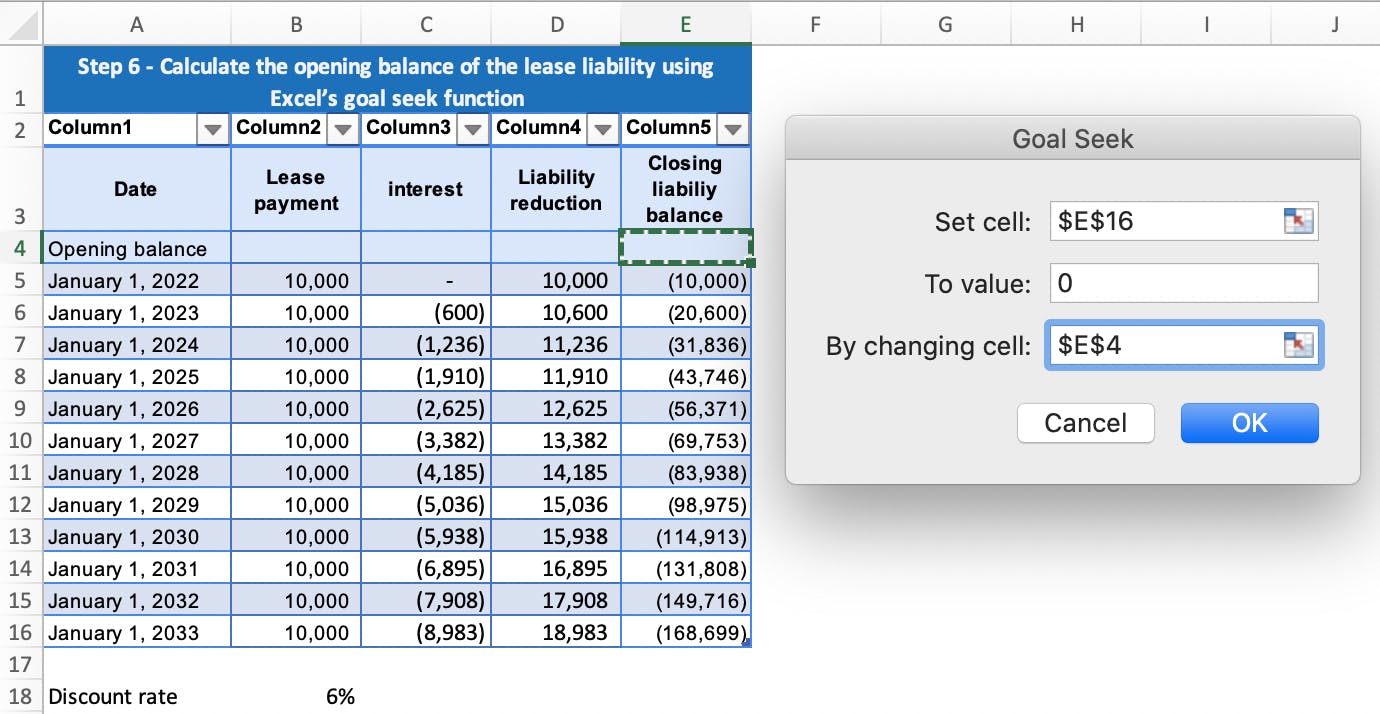Click the 'Discount rate' label cell
The height and width of the screenshot is (714, 1380).
click(x=136, y=696)
